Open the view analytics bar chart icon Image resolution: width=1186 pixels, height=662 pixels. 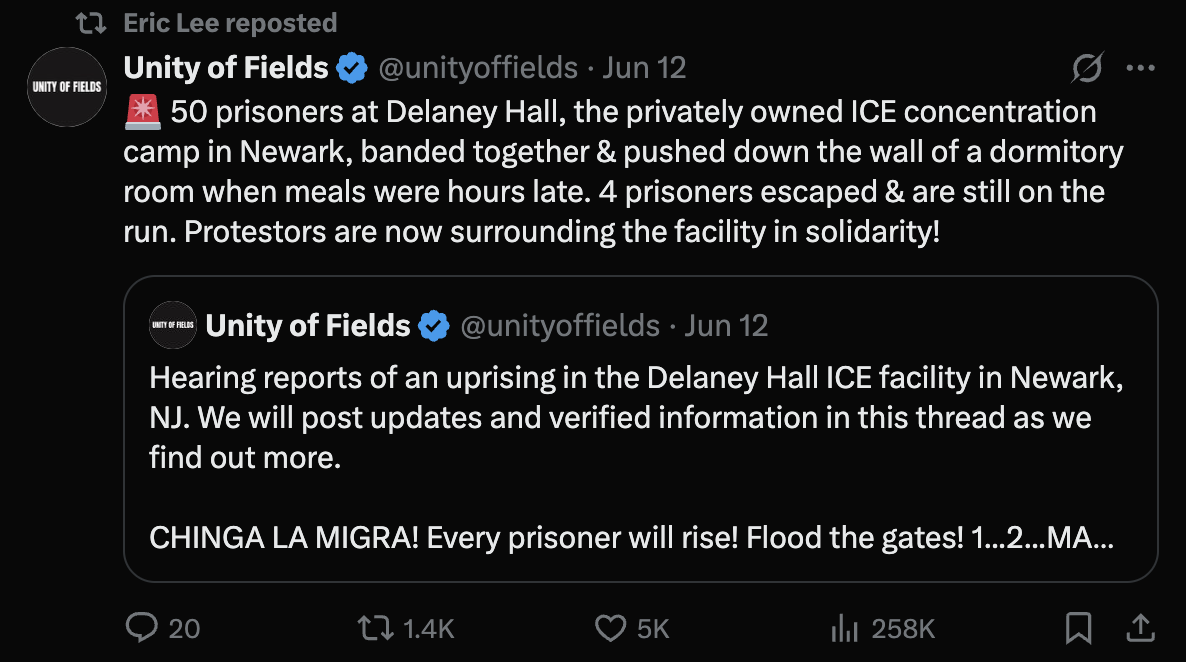point(845,628)
